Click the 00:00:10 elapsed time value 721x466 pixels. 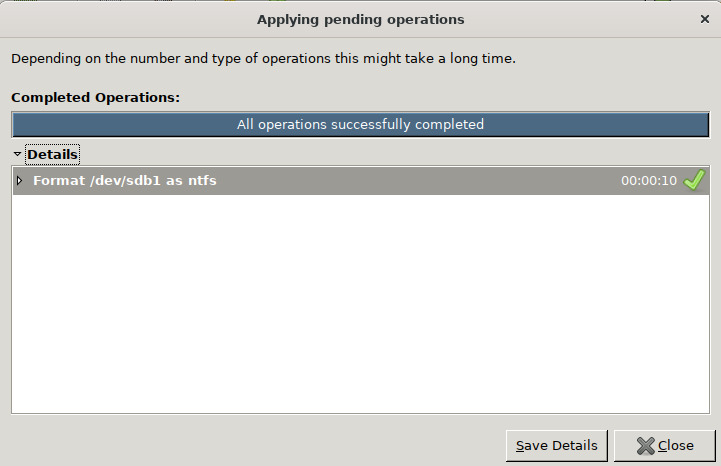648,181
